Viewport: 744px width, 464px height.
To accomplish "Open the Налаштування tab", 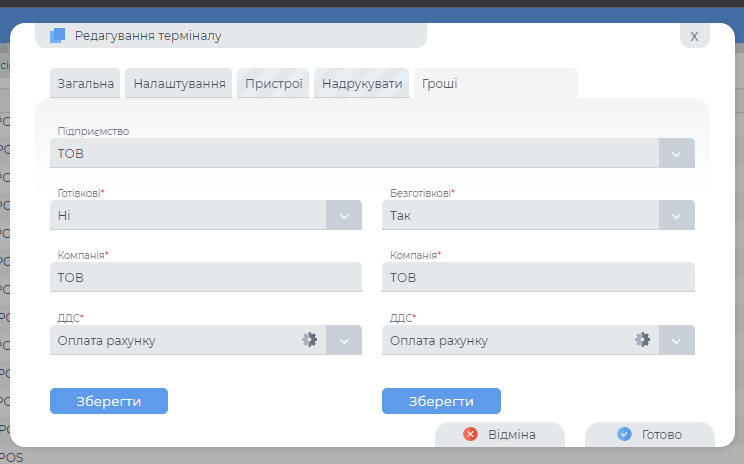I will point(179,84).
